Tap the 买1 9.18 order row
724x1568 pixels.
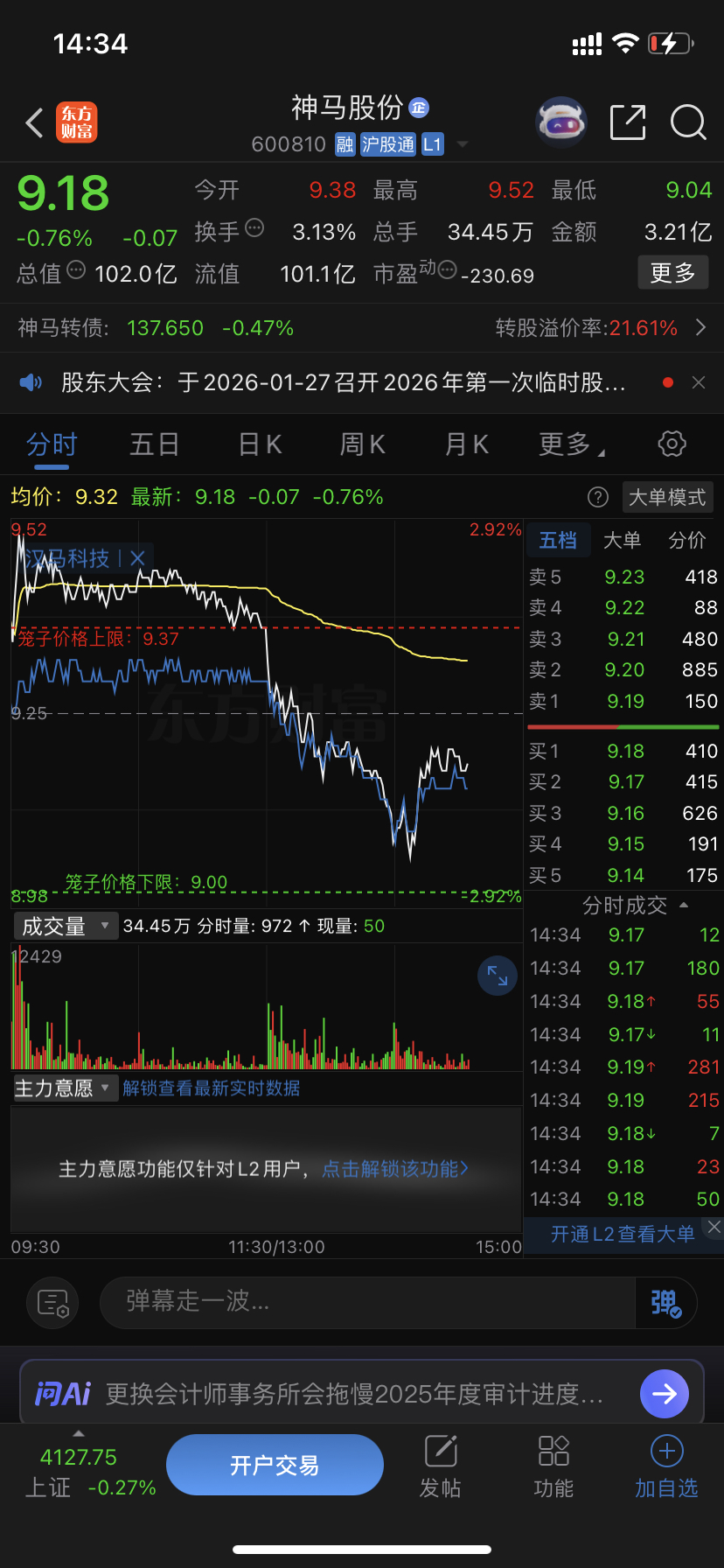tap(623, 751)
